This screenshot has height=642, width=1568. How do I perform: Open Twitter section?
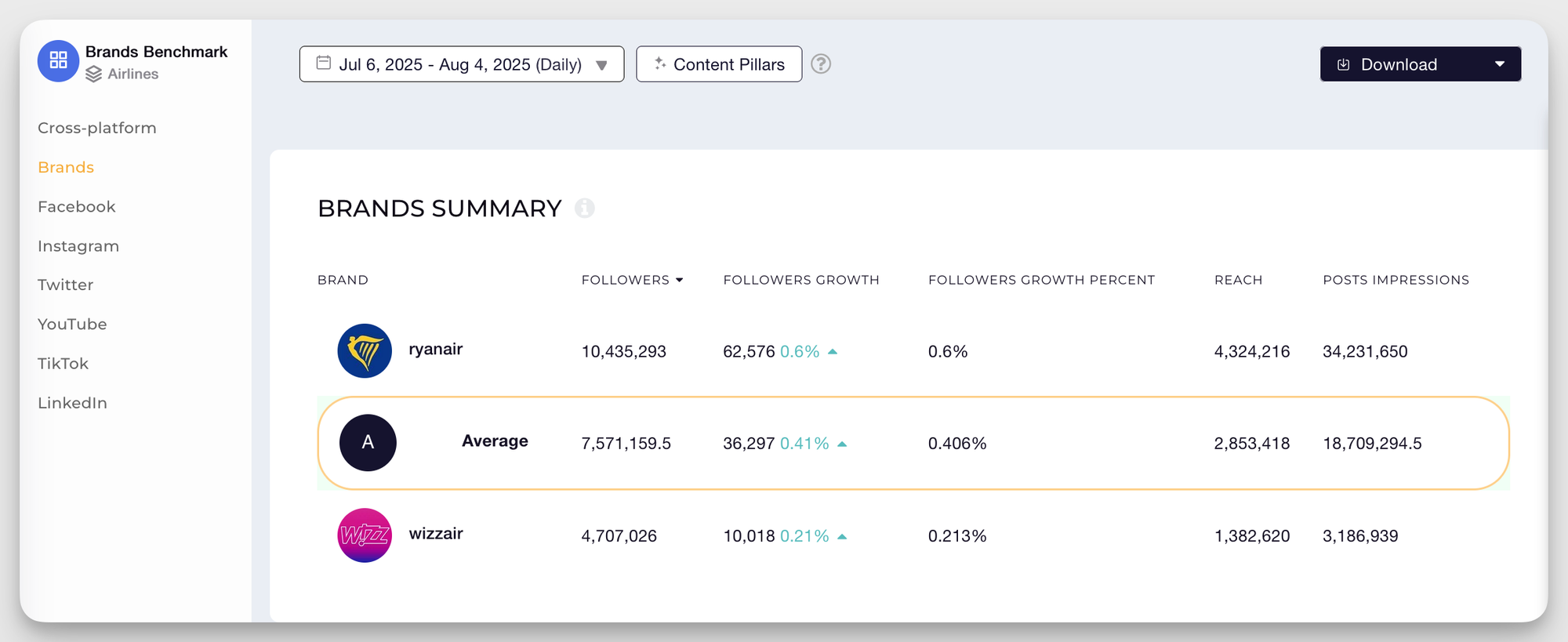point(66,285)
